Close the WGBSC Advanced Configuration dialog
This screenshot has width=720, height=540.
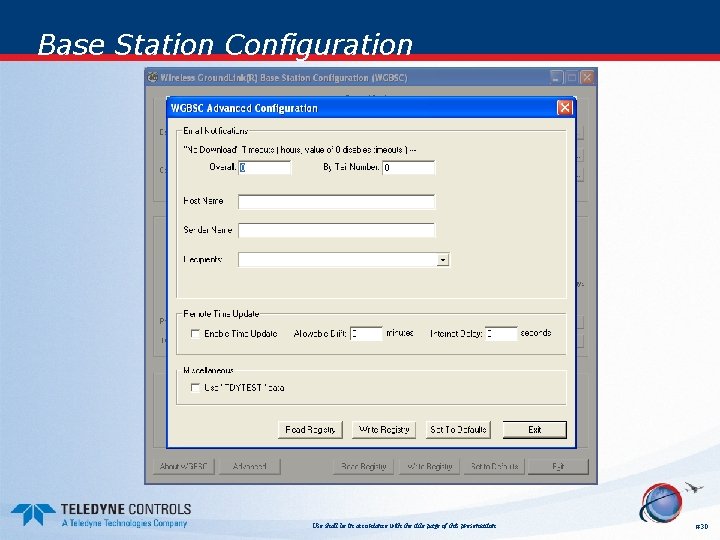tap(564, 108)
